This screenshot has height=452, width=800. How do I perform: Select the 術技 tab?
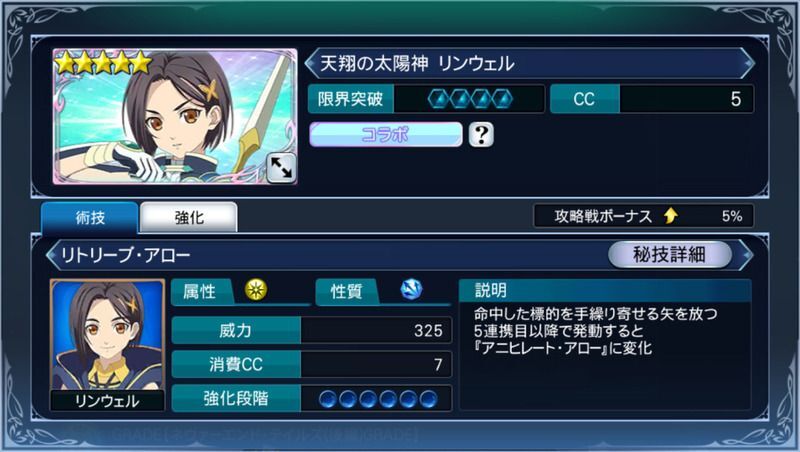coord(90,218)
